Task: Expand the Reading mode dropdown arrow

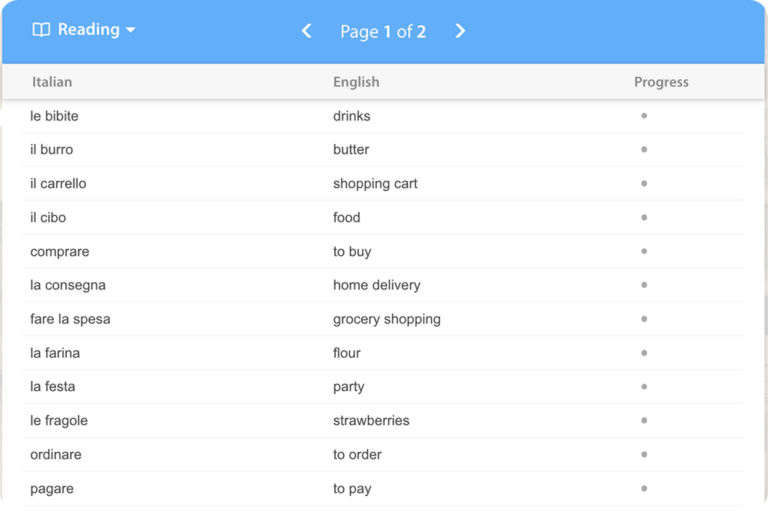Action: (x=130, y=30)
